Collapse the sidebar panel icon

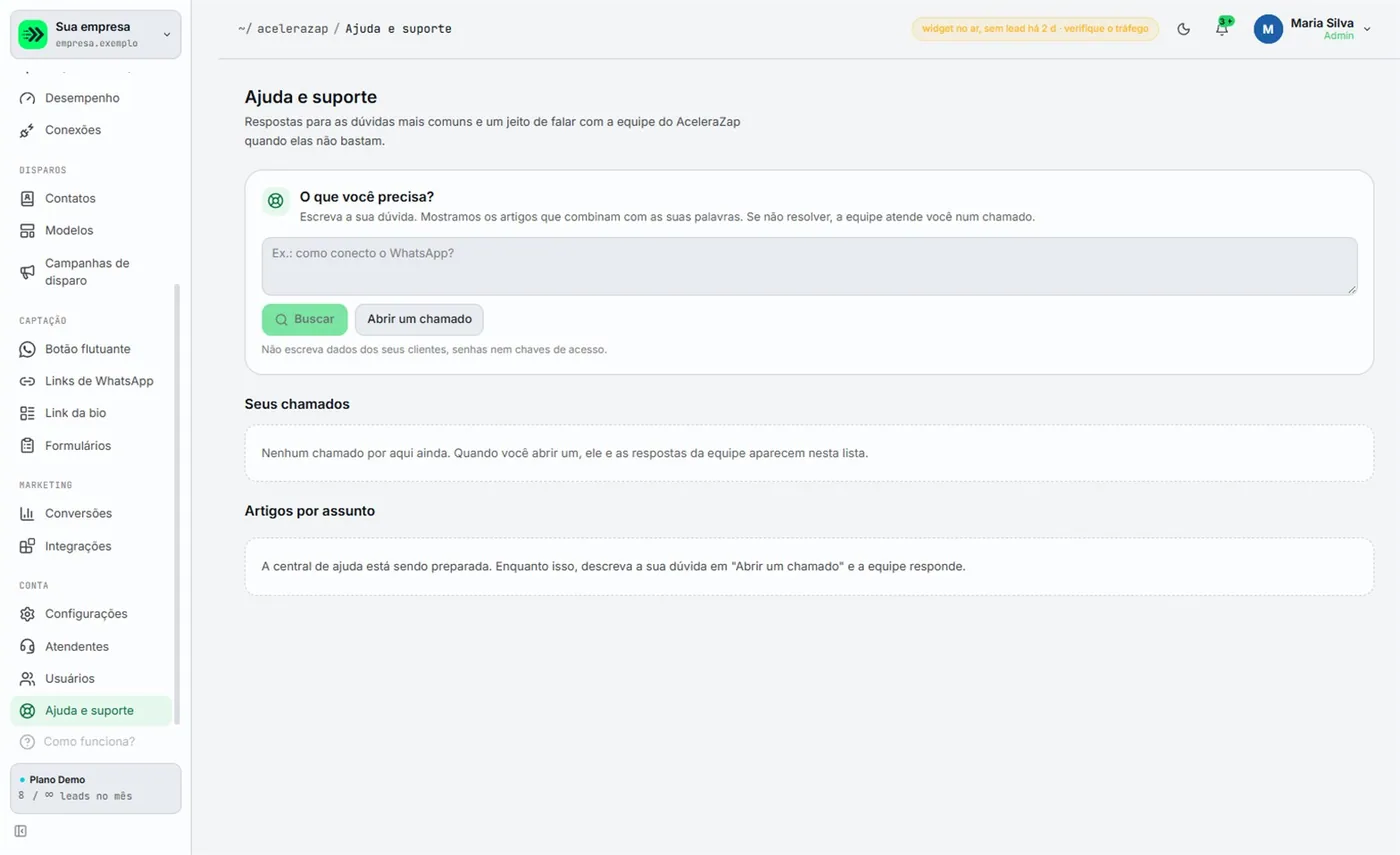(21, 831)
